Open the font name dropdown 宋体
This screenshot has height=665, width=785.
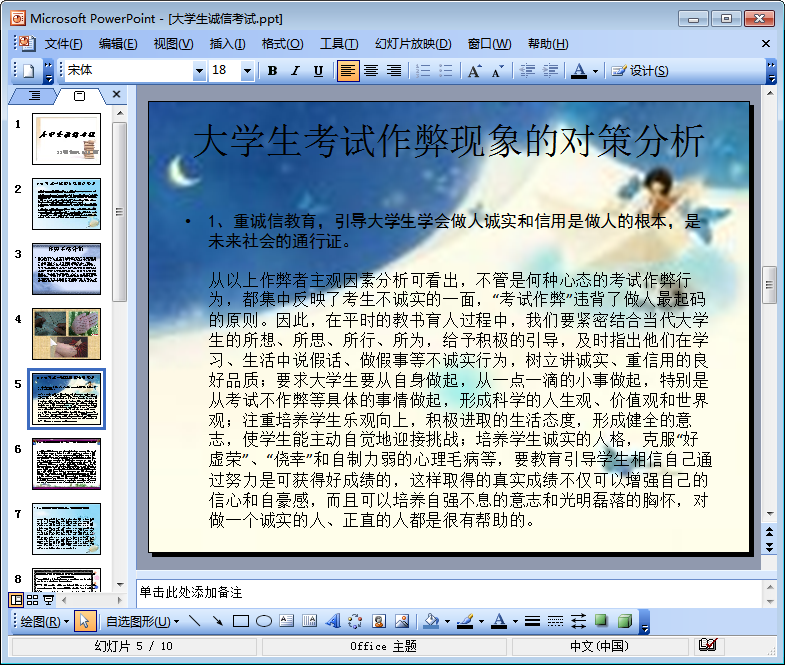pos(199,71)
